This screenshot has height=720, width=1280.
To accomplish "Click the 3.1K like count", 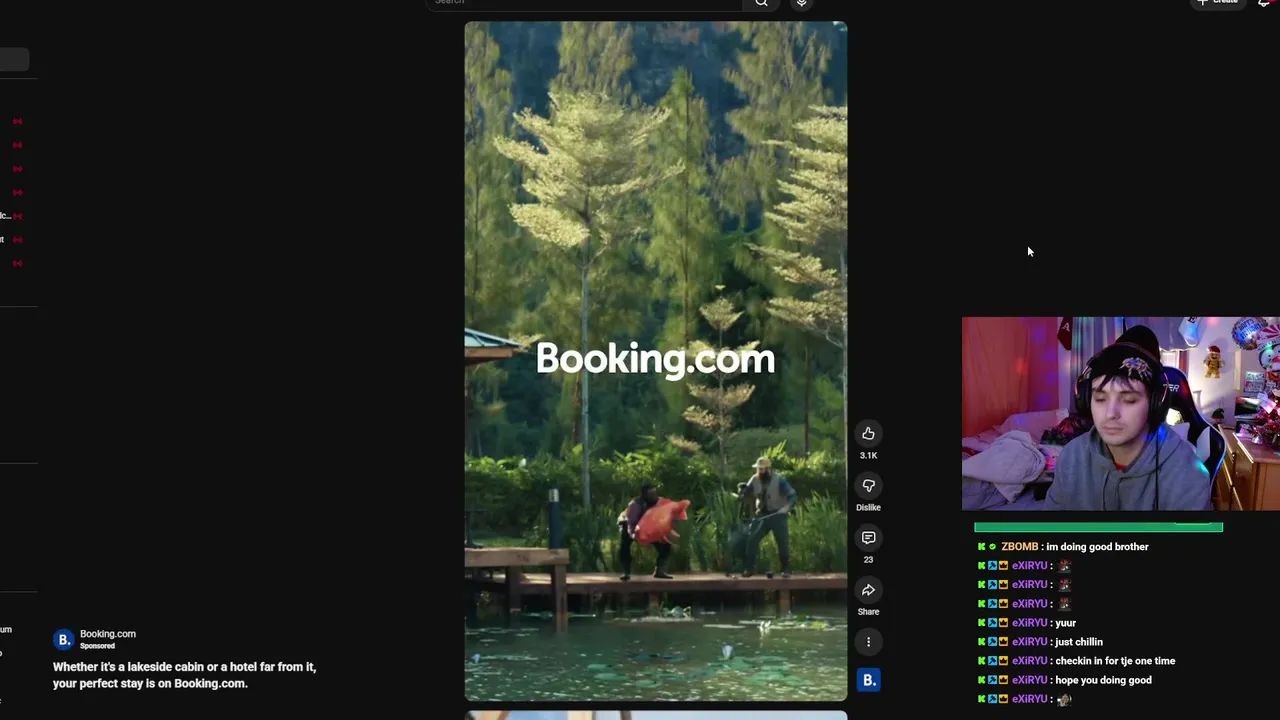I will (x=868, y=456).
